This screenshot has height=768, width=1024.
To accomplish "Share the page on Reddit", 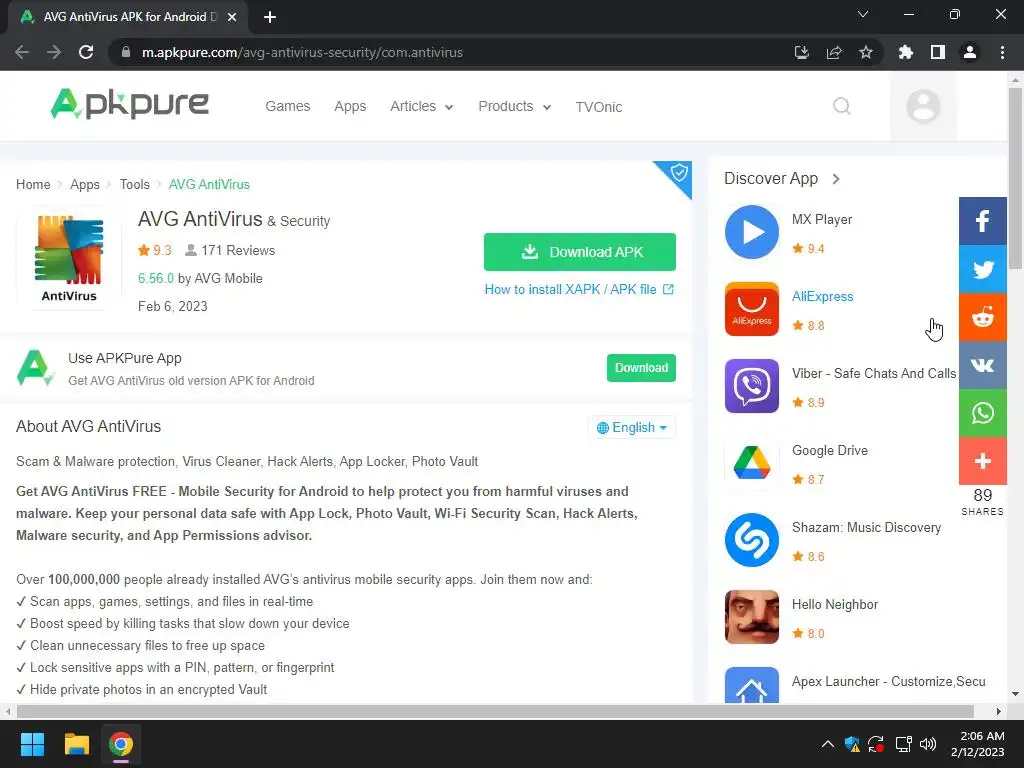I will click(982, 317).
